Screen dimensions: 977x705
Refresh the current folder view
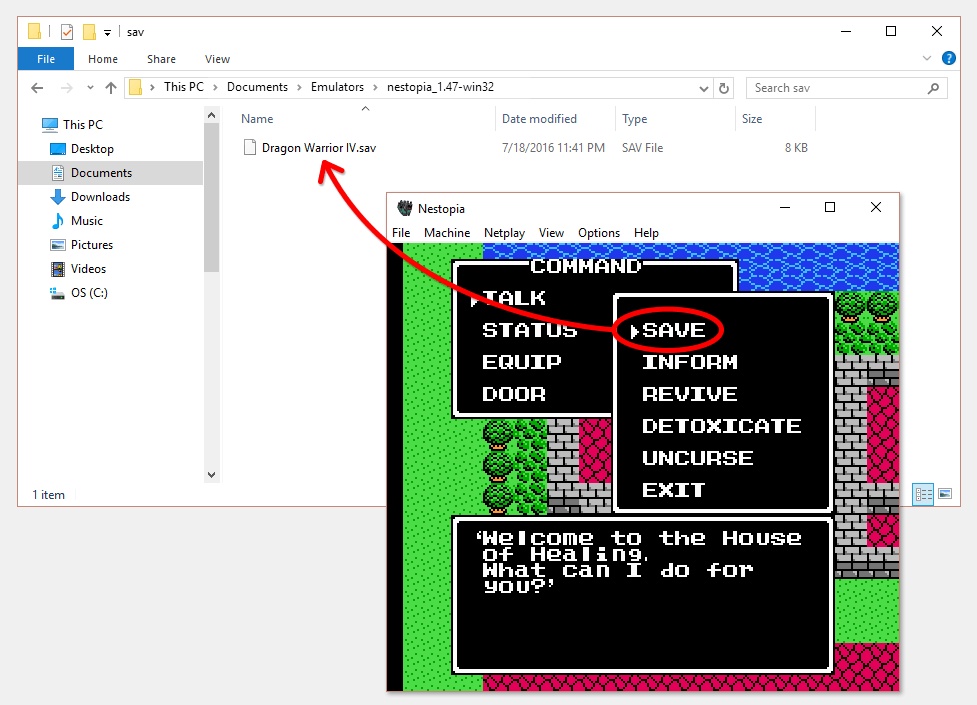pyautogui.click(x=725, y=88)
